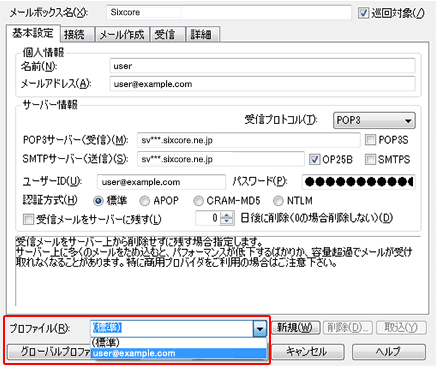The height and width of the screenshot is (366, 436).
Task: Click the プロファイル combo box arrow
Action: tap(260, 329)
